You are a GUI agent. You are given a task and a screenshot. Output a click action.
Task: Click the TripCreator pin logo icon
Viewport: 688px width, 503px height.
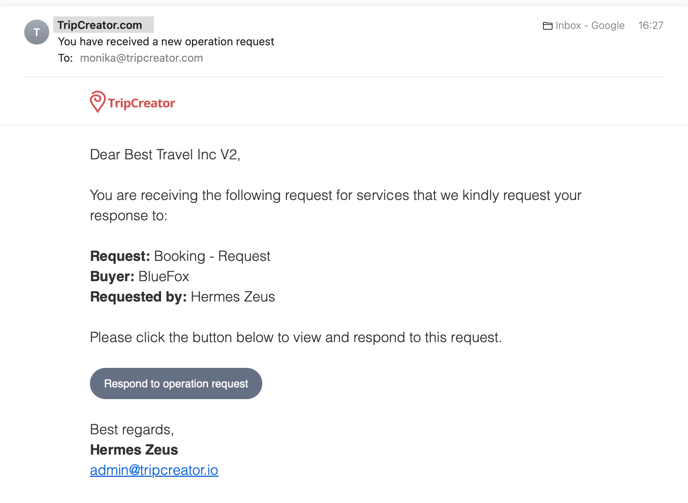click(97, 102)
